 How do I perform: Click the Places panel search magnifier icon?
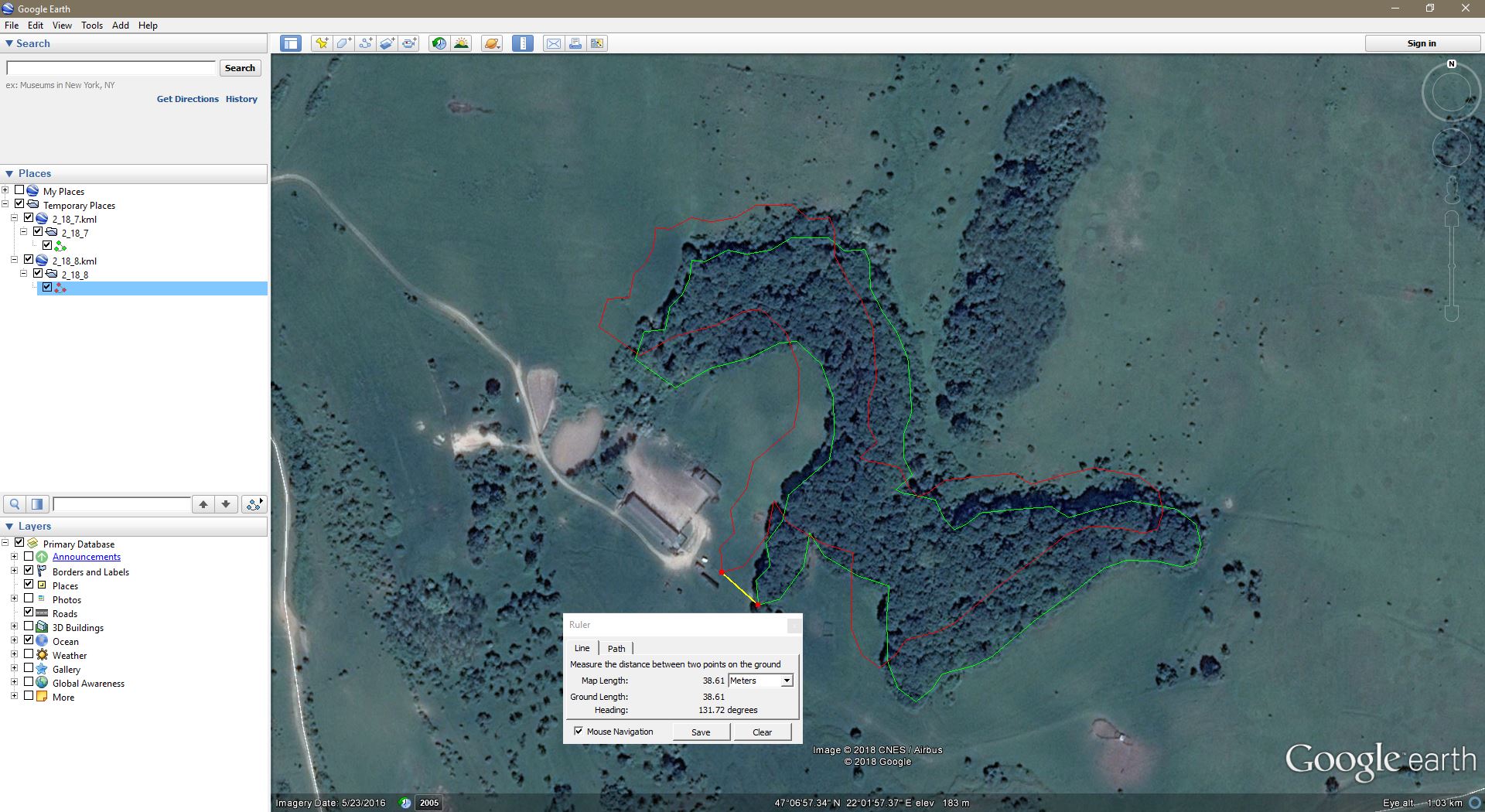(15, 504)
